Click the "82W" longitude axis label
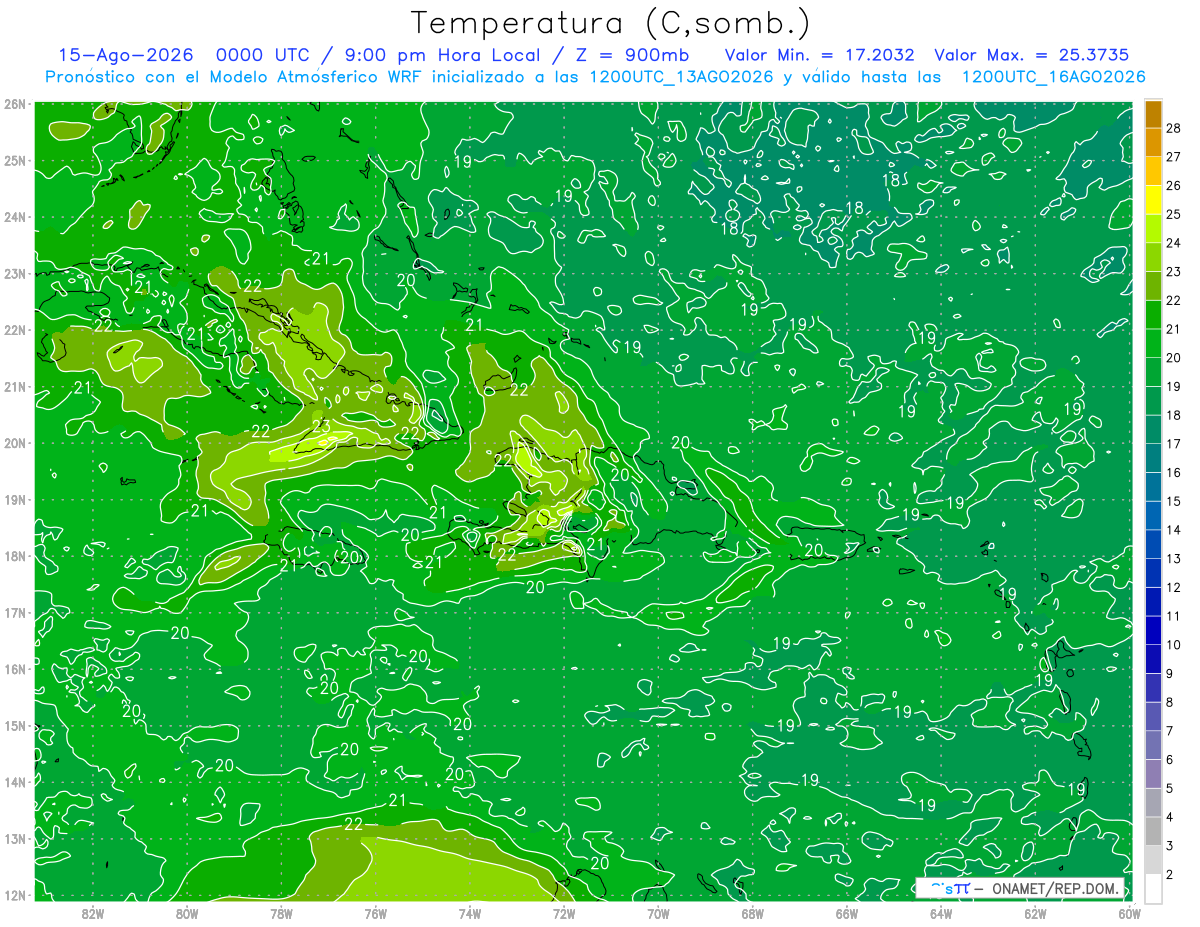 pos(93,913)
